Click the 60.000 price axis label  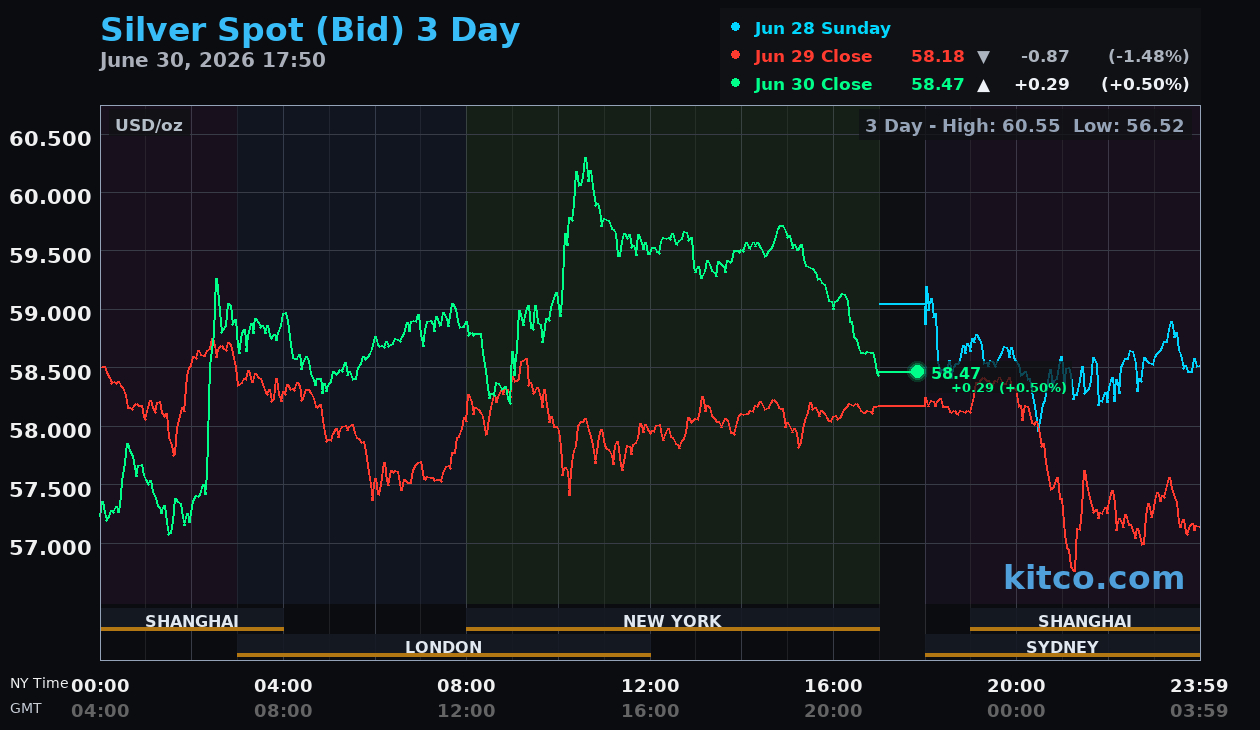point(50,196)
